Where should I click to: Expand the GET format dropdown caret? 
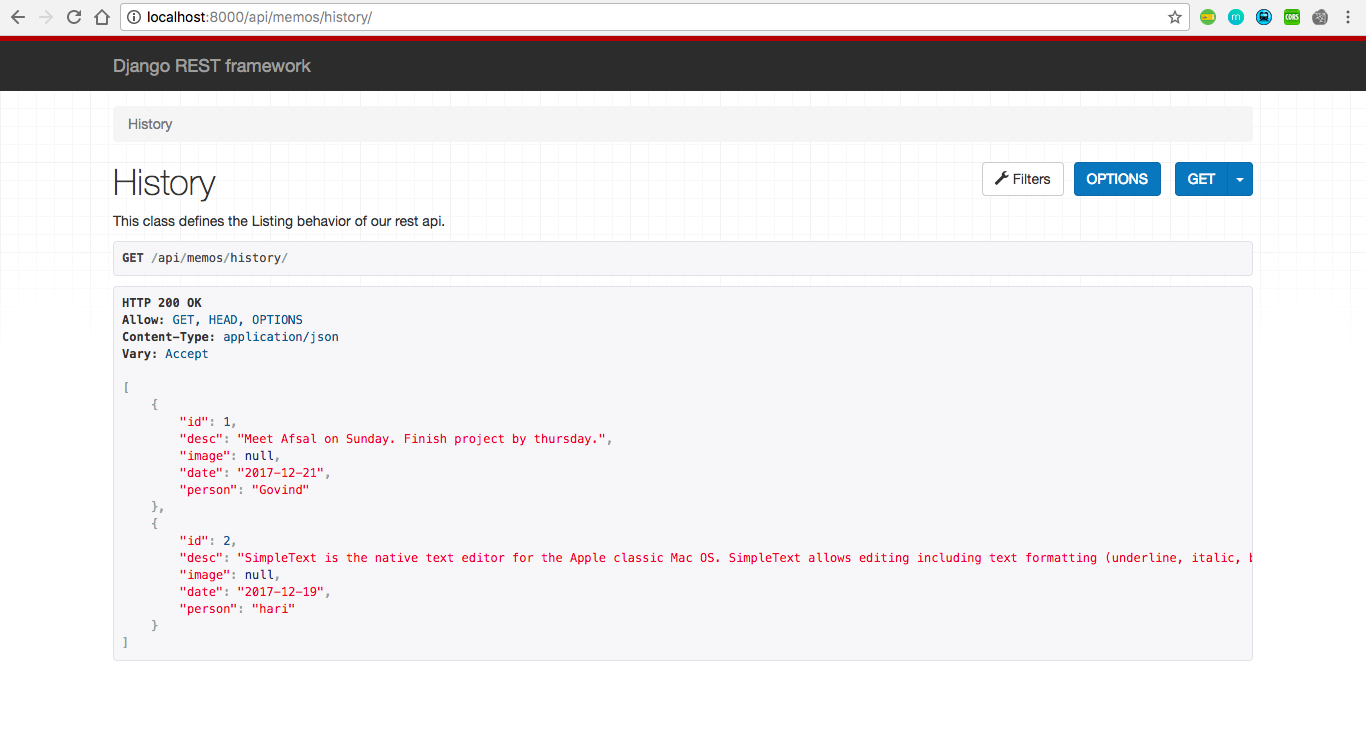pos(1240,179)
